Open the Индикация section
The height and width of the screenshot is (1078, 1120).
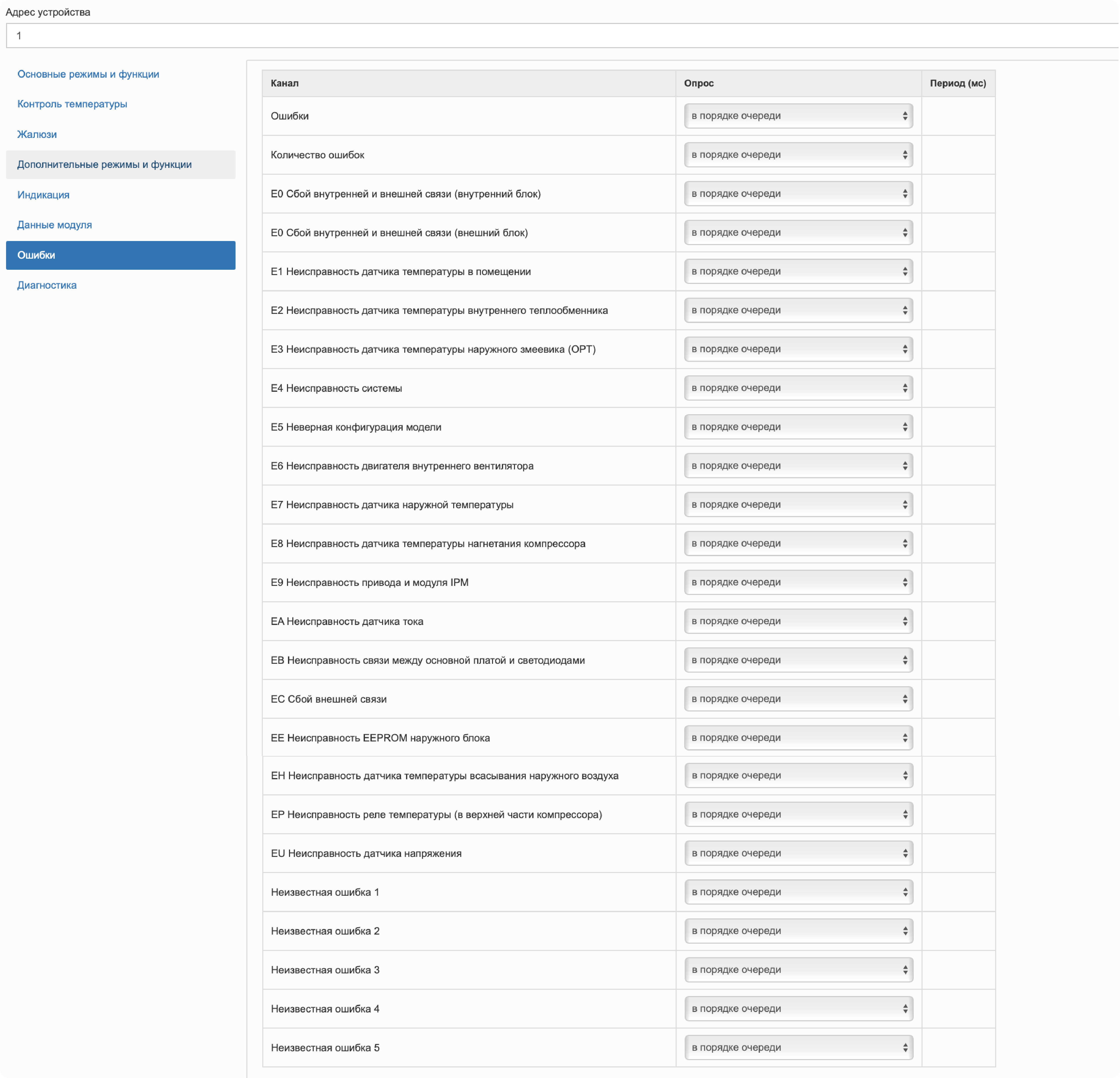pos(43,195)
